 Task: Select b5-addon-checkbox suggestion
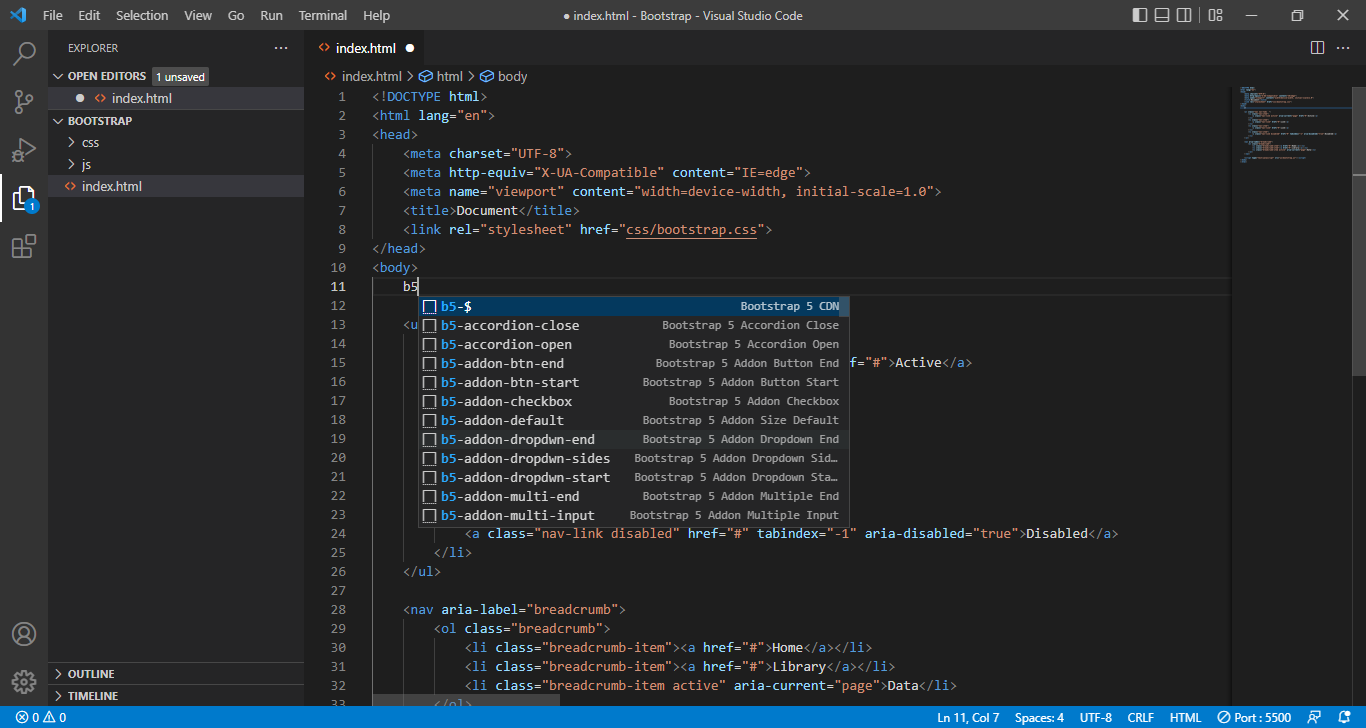(x=633, y=401)
